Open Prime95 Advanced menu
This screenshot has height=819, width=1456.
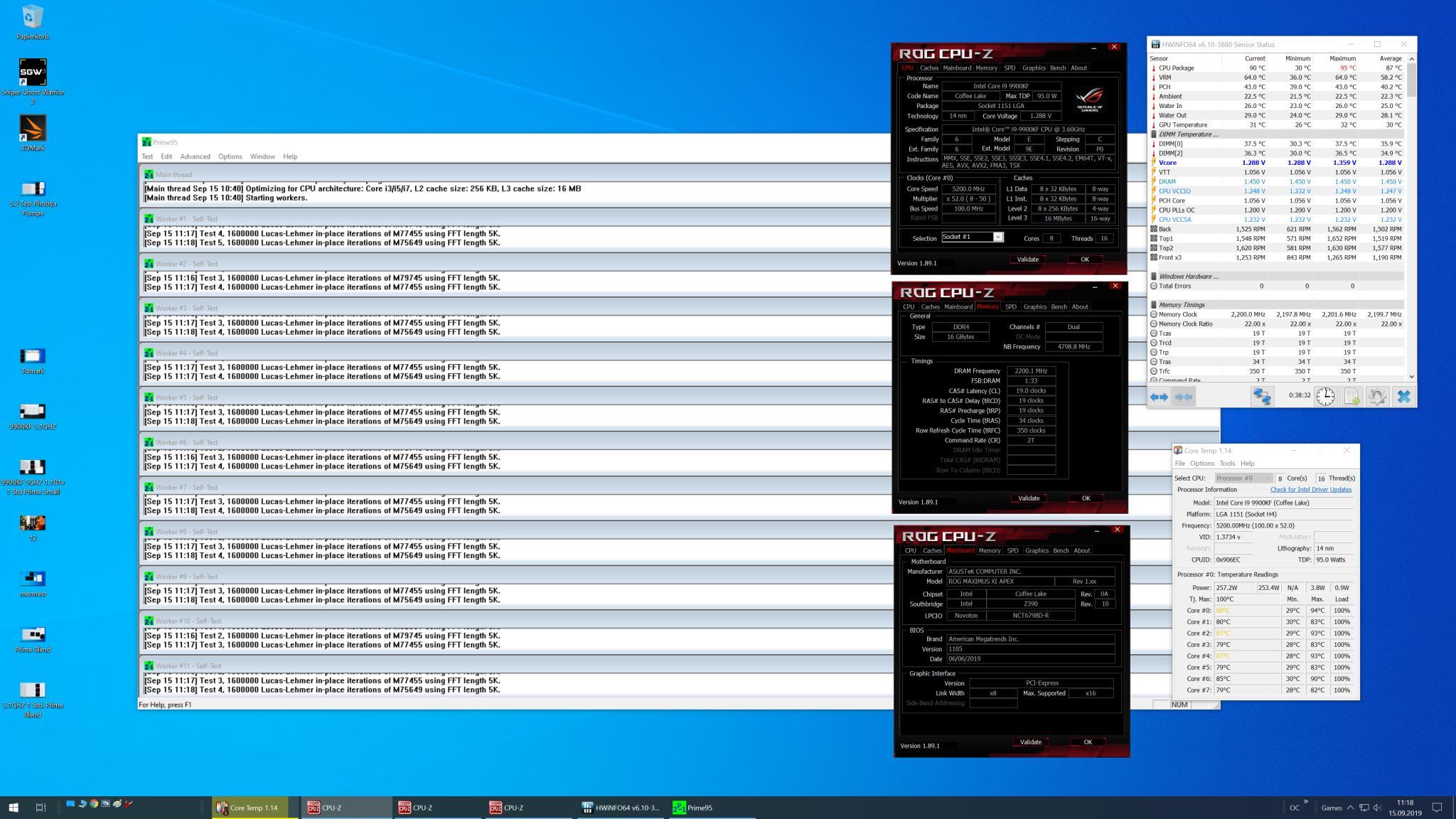point(195,156)
